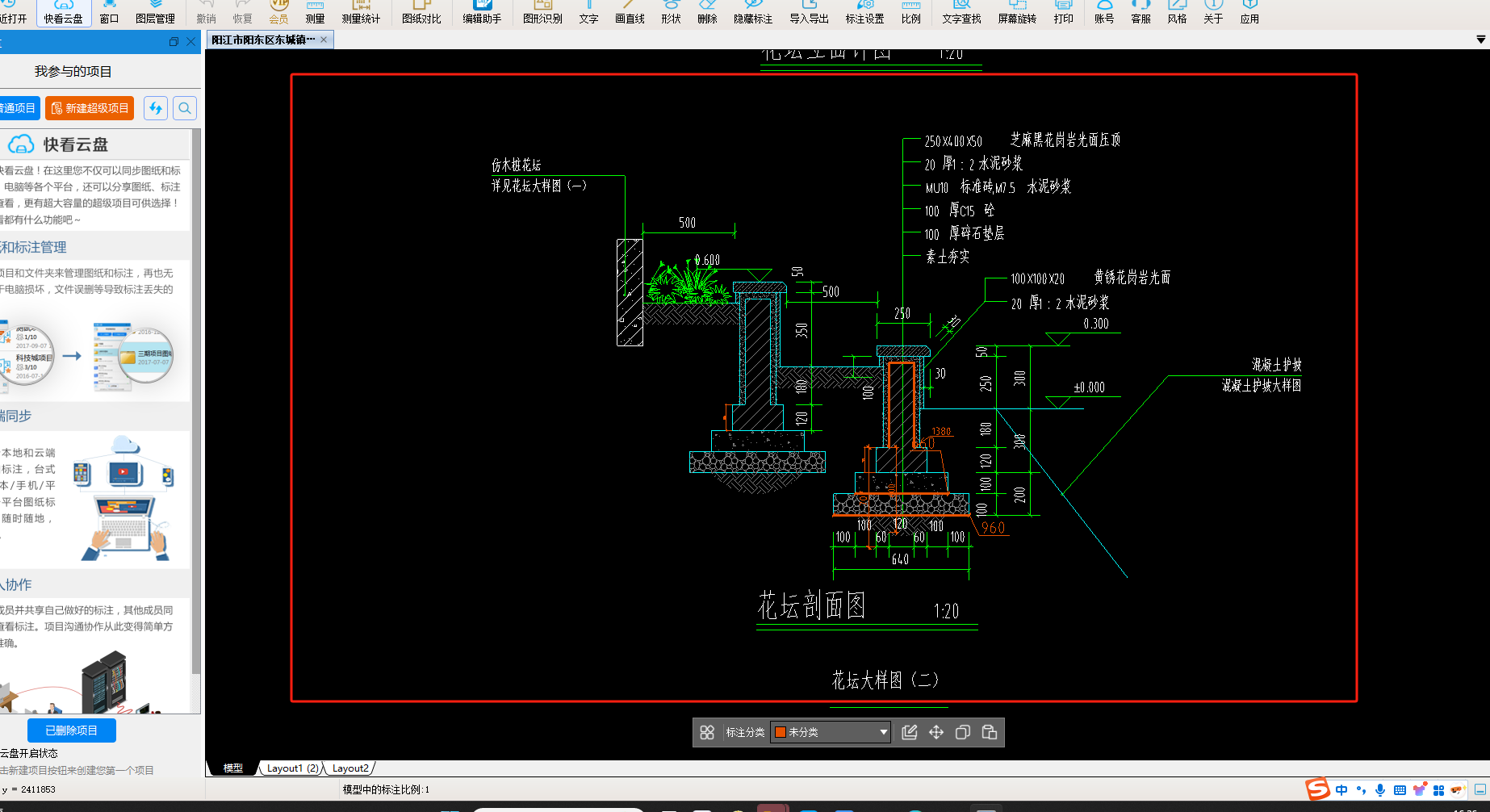
Task: Open the 快看云盘 cloud disk tool
Action: (63, 12)
